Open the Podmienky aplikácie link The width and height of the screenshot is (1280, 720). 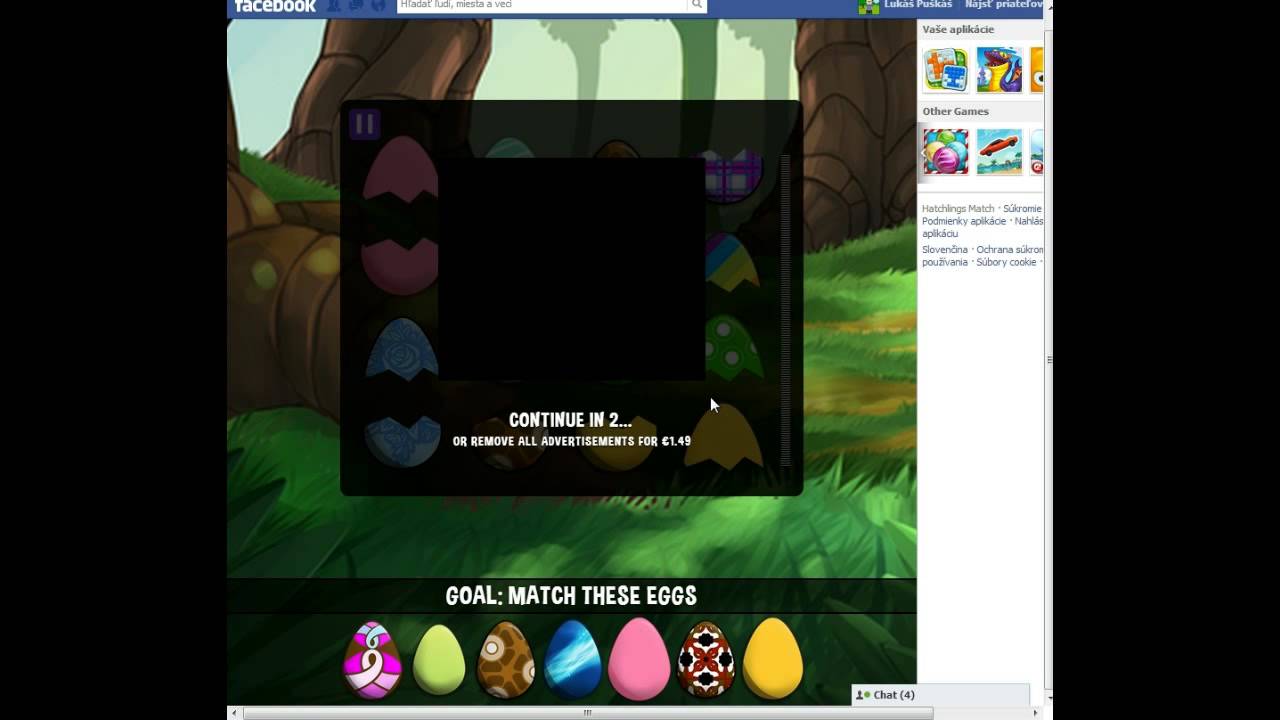pyautogui.click(x=964, y=221)
